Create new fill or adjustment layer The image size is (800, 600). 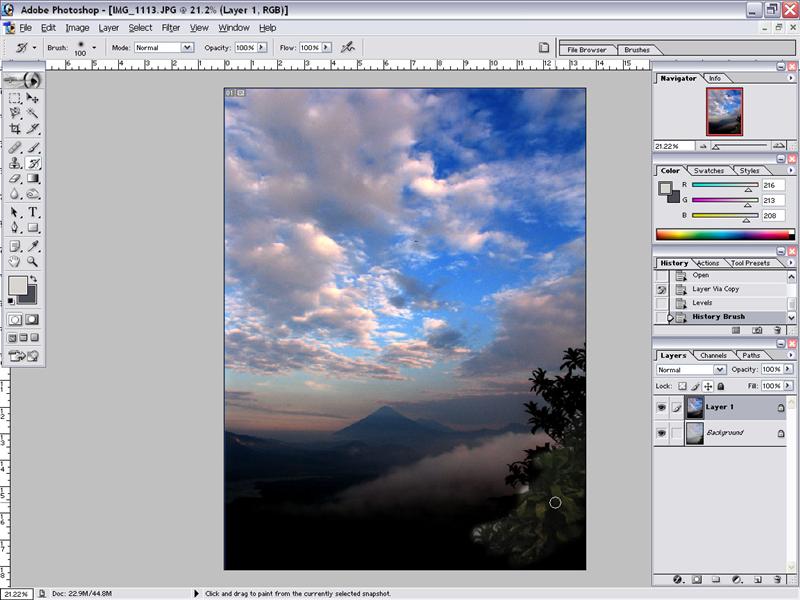point(737,579)
